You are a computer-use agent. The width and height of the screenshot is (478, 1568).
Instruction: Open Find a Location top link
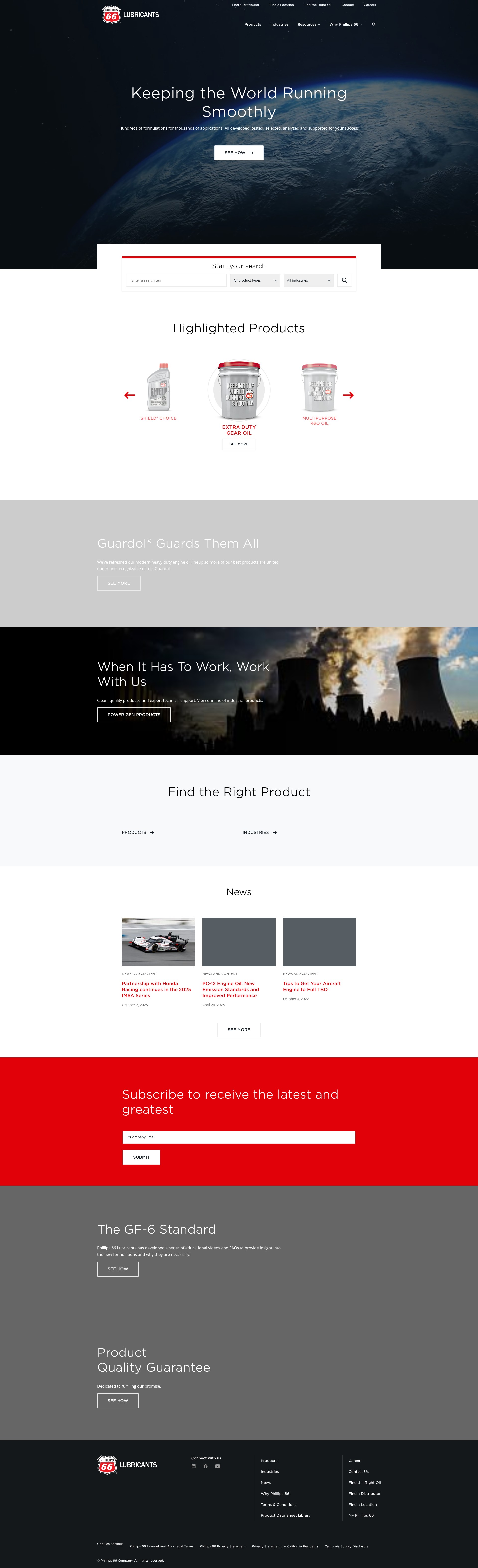(x=281, y=5)
